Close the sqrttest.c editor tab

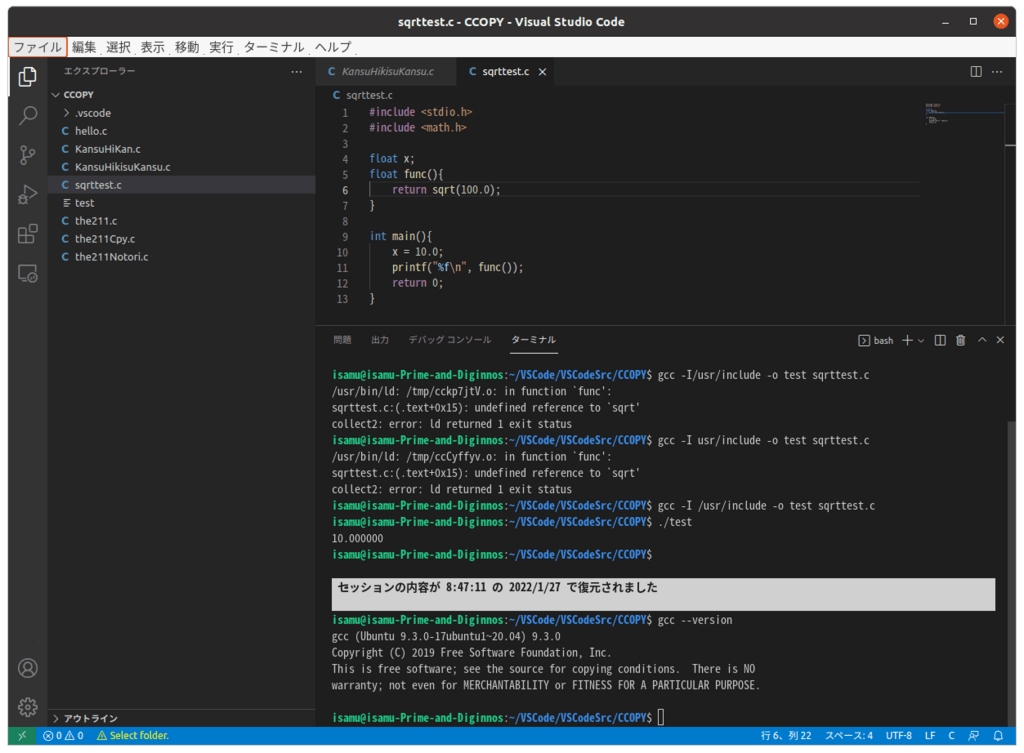point(542,72)
